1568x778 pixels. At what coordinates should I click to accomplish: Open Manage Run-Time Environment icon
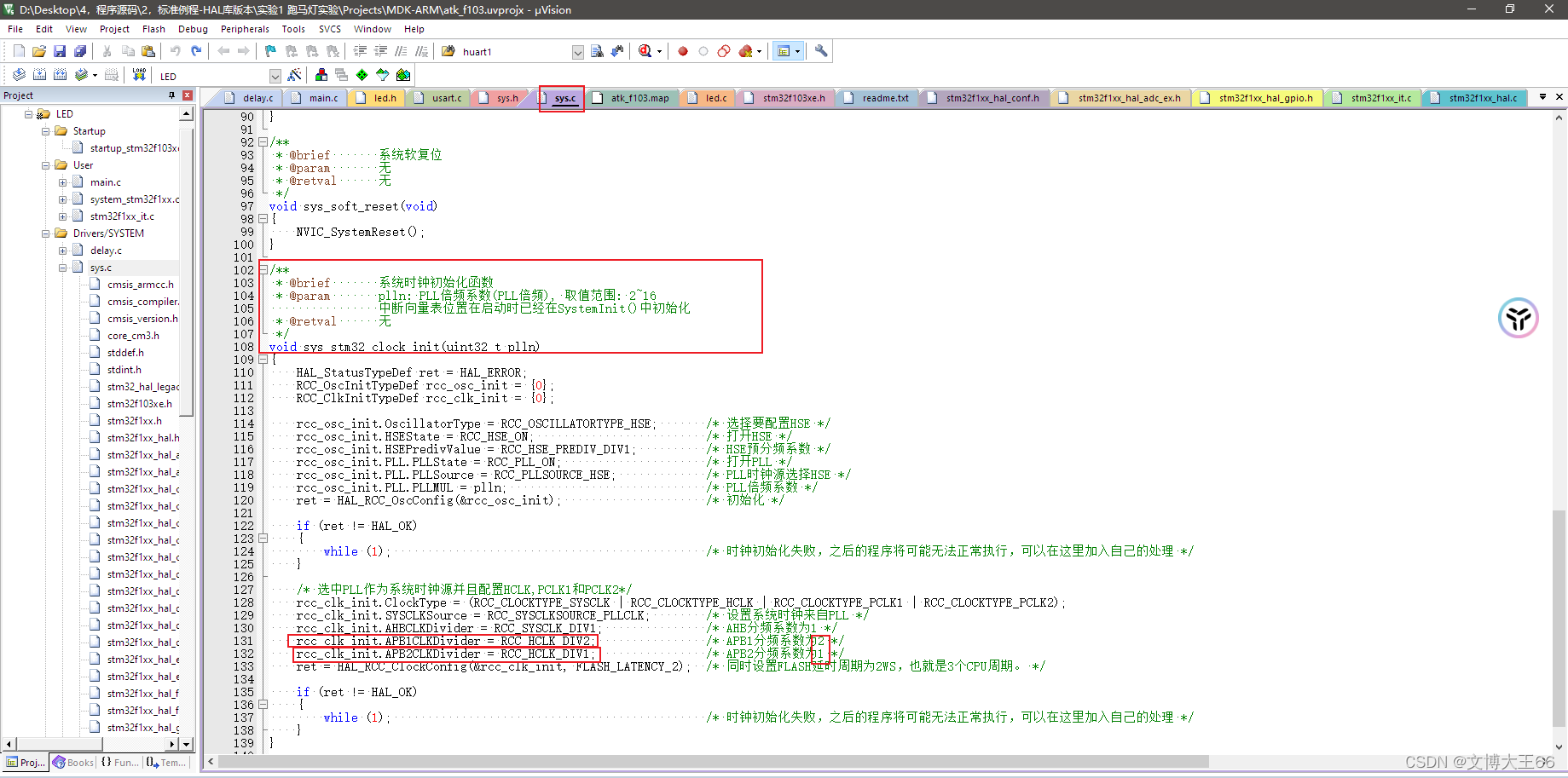pos(362,75)
